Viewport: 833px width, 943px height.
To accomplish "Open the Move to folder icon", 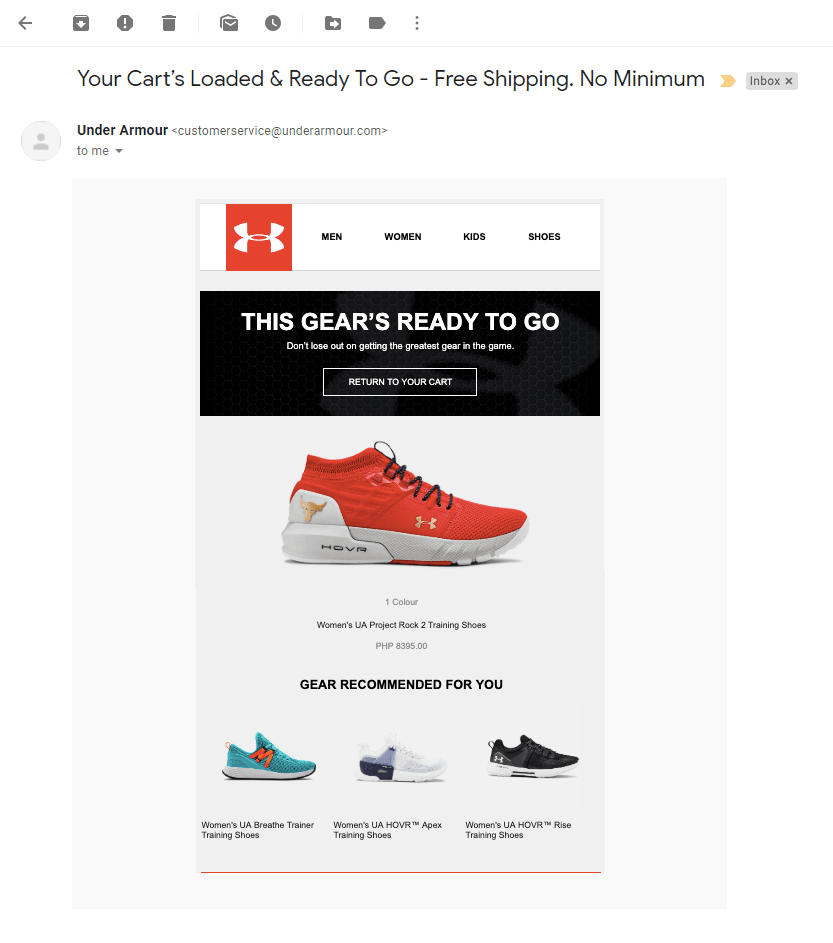I will click(x=333, y=23).
